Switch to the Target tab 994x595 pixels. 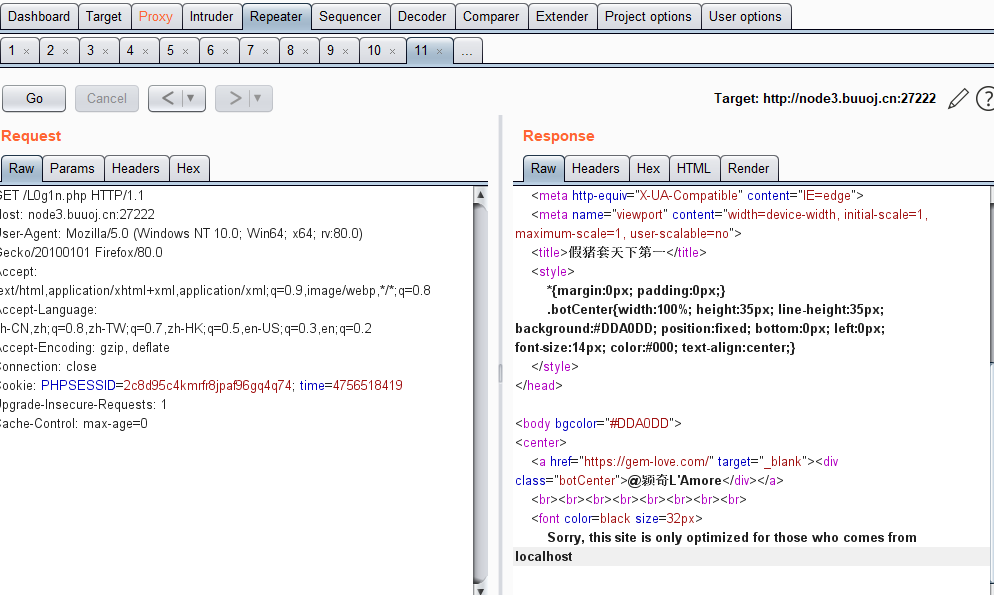104,16
